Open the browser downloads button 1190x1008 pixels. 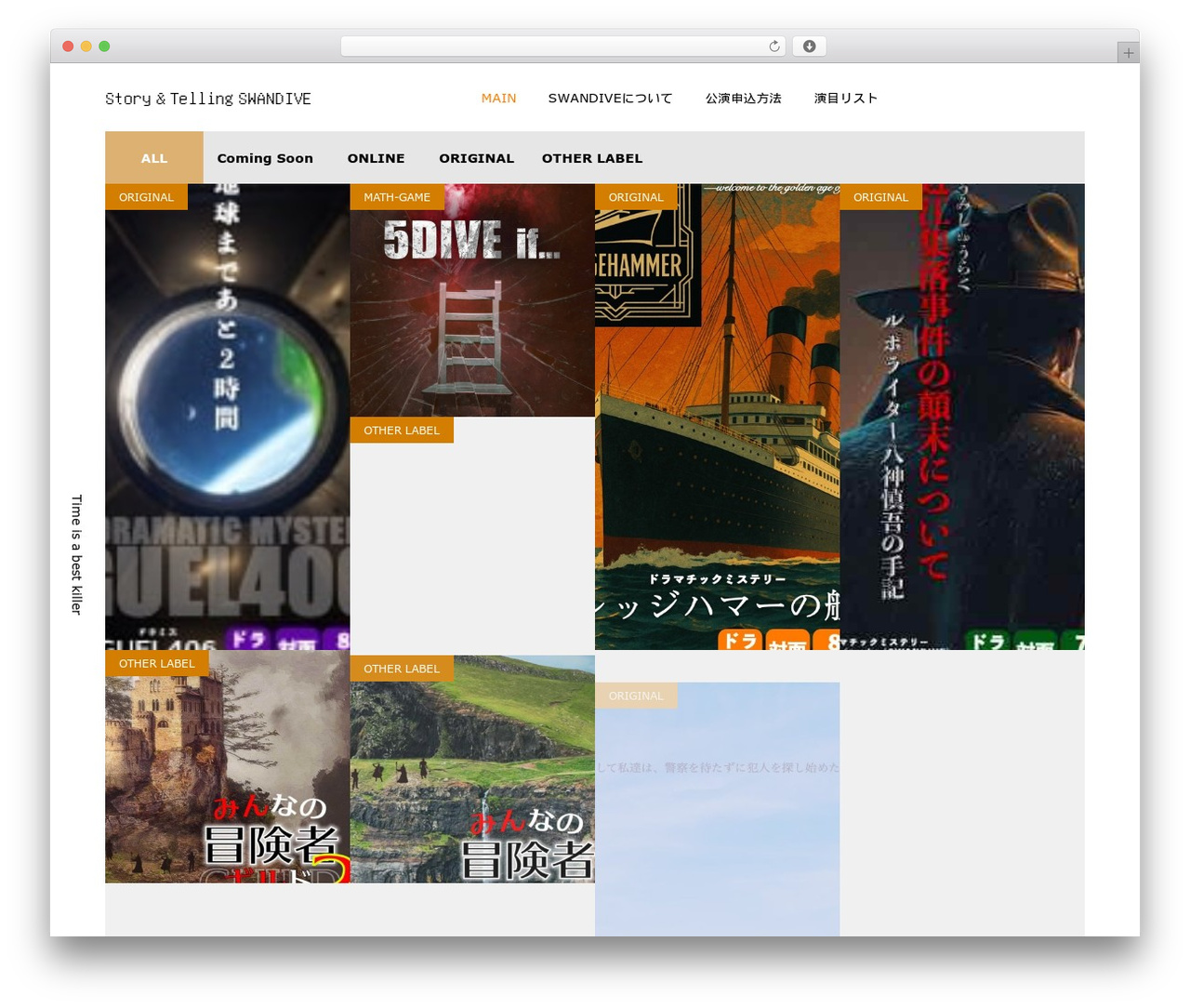[x=809, y=46]
